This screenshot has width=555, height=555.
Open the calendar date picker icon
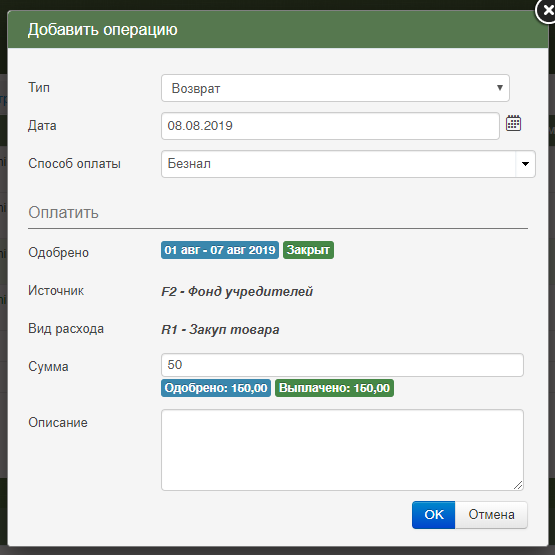(x=513, y=124)
